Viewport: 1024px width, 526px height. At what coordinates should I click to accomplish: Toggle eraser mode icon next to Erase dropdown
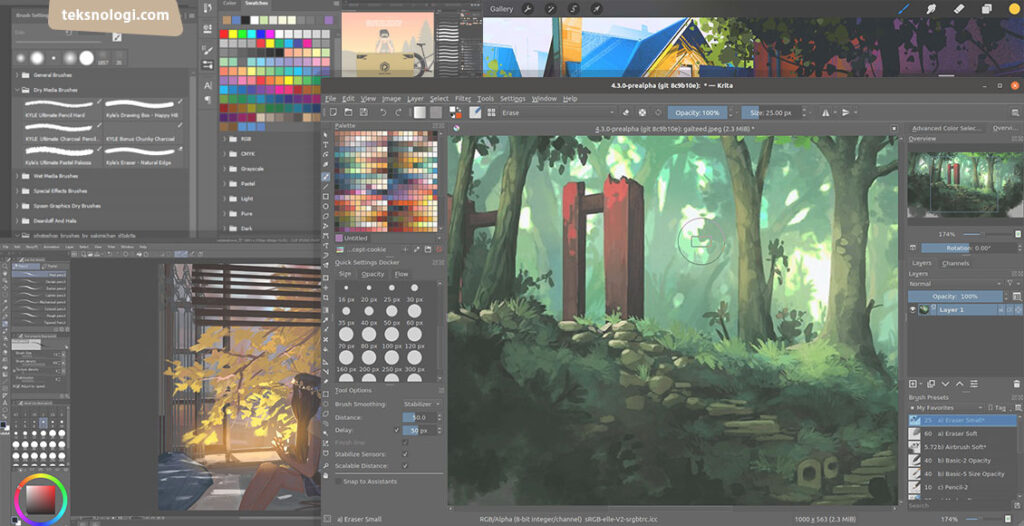click(626, 112)
